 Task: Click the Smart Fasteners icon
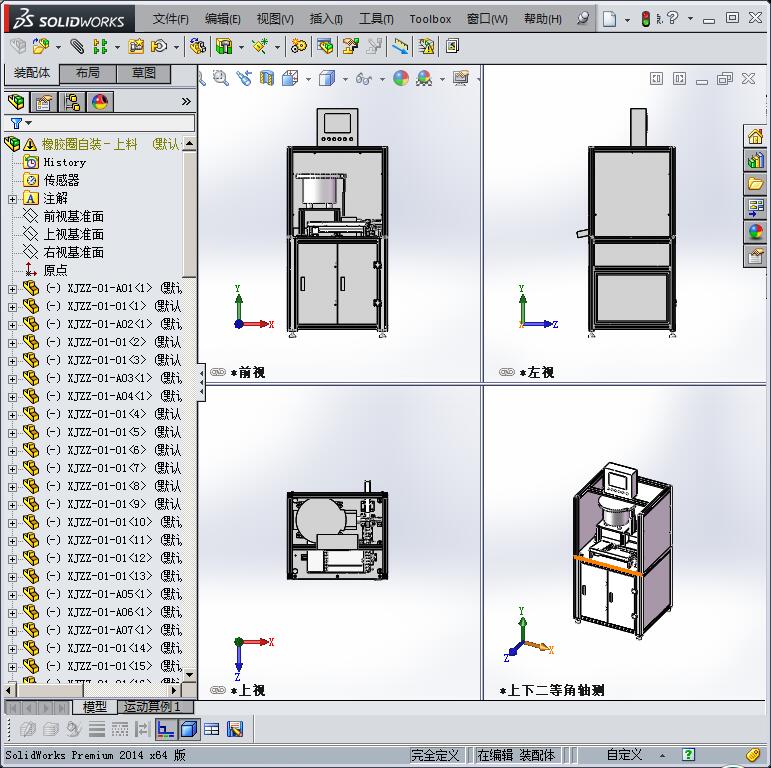tap(136, 47)
